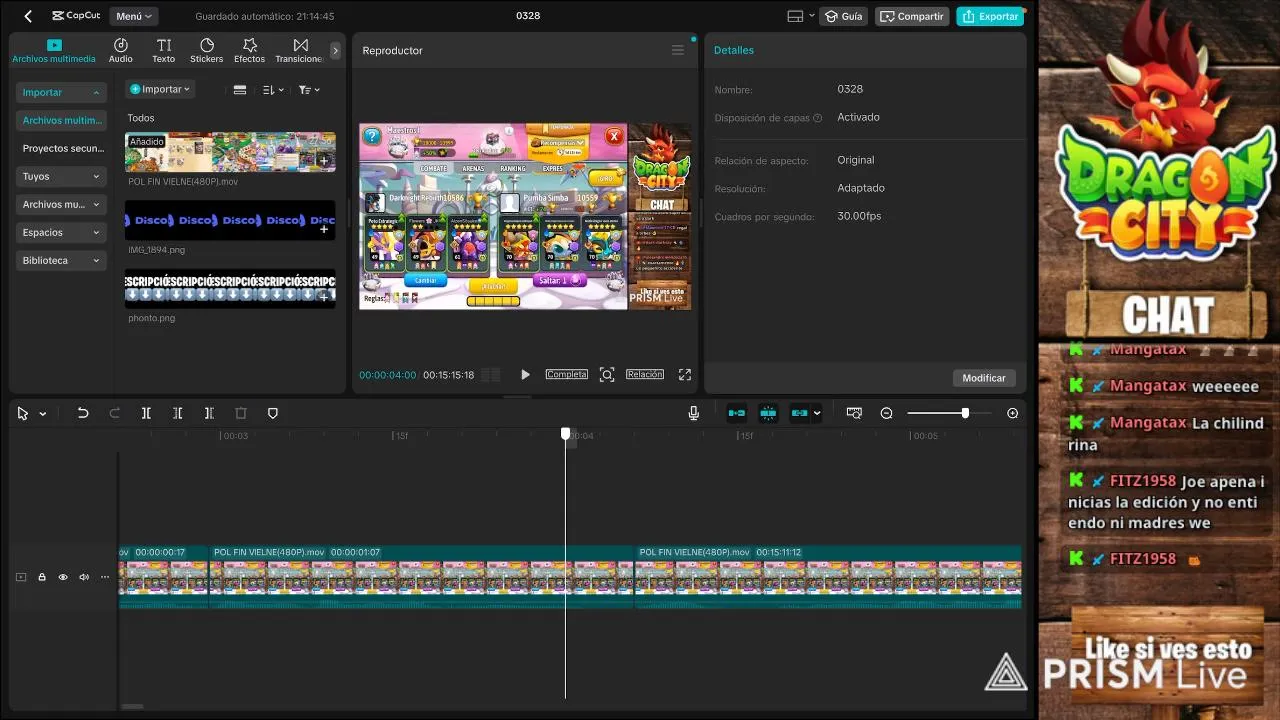Split the clip at the playhead
The image size is (1280, 720).
point(146,413)
